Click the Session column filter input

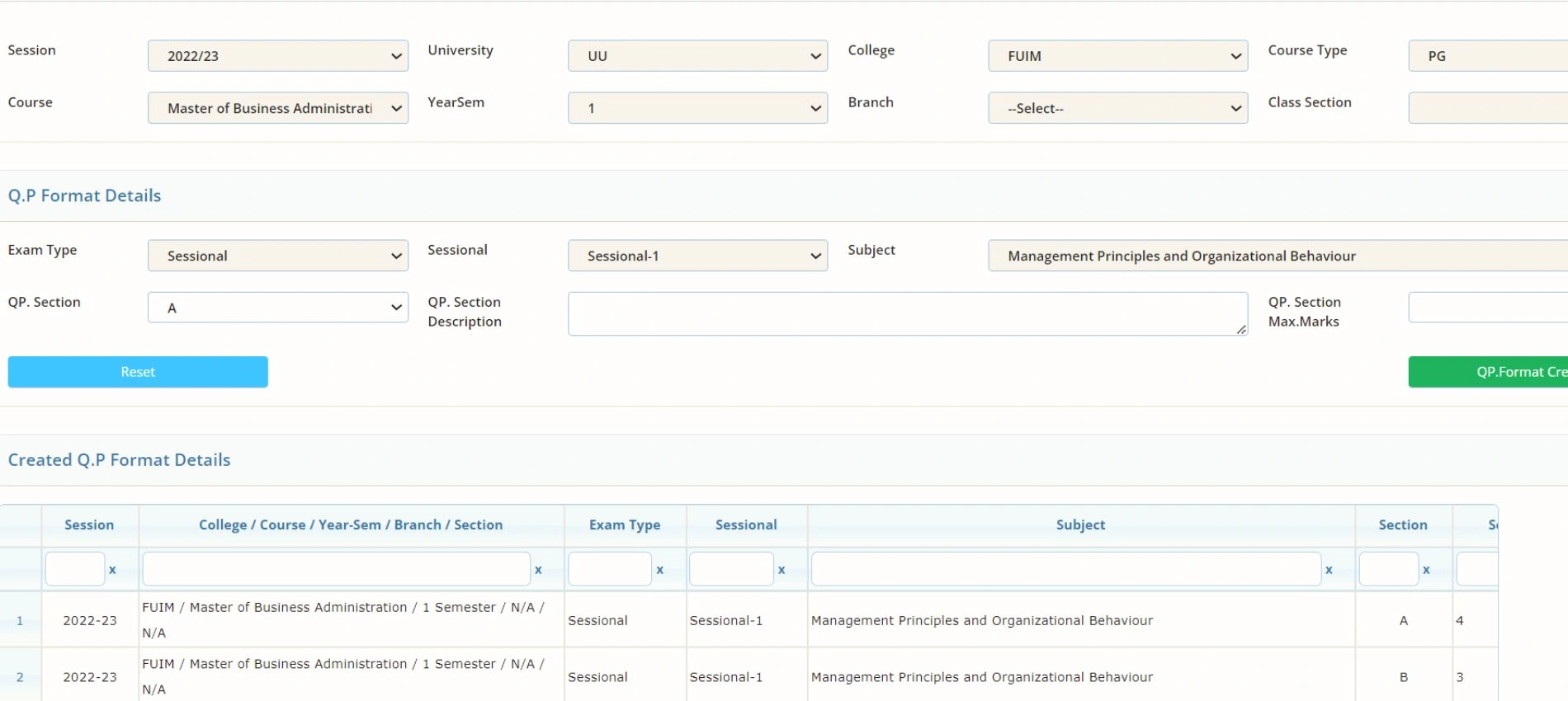(75, 569)
